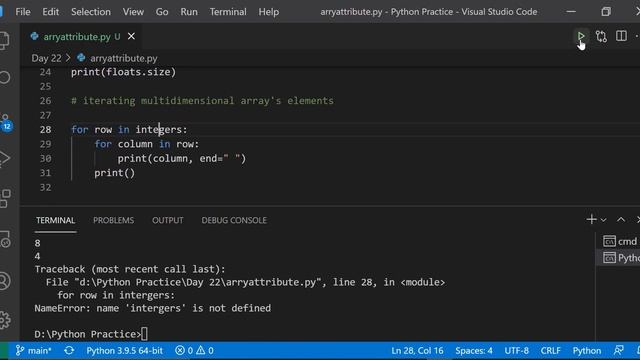The height and width of the screenshot is (360, 640).
Task: Click print(column, end=" ") line
Action: coord(182,158)
